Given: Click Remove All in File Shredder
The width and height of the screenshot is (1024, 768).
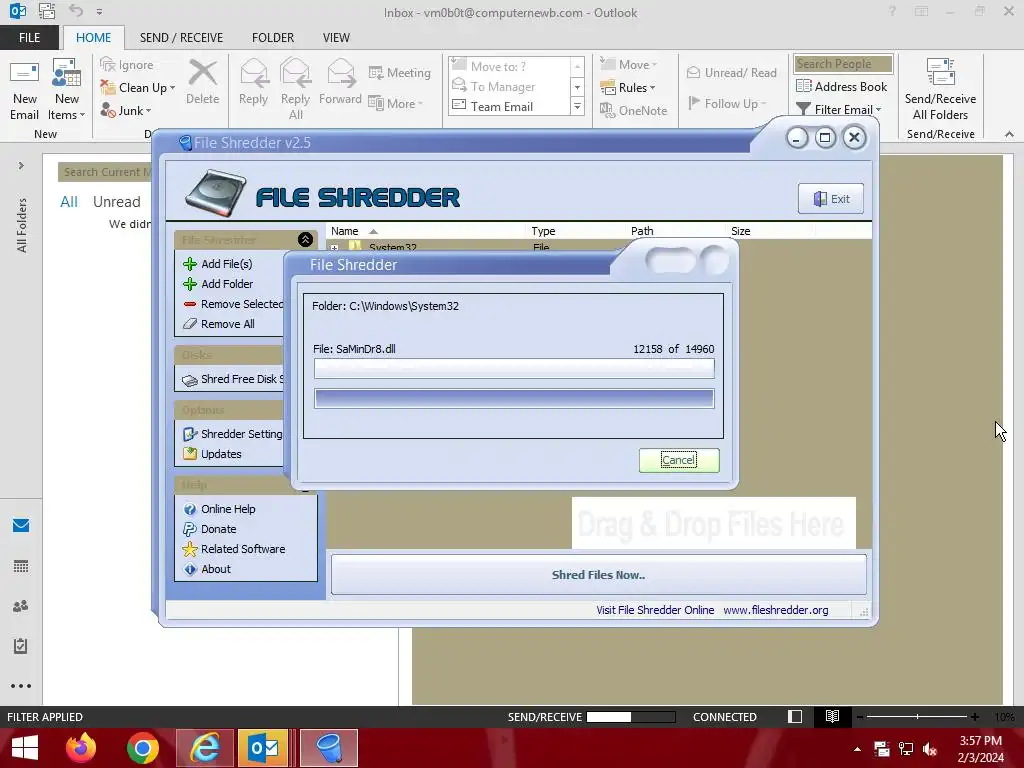Looking at the screenshot, I should coord(219,324).
